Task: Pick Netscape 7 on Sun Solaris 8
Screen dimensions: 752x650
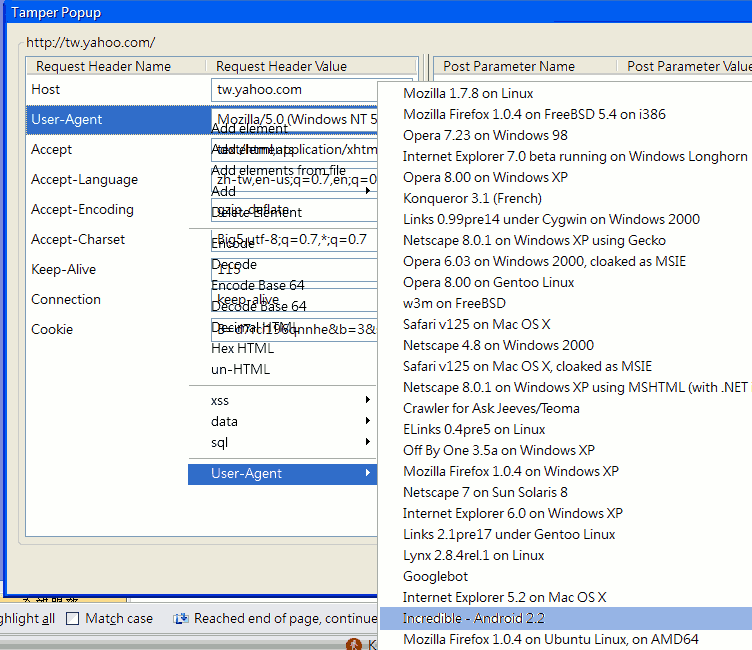Action: pyautogui.click(x=485, y=493)
